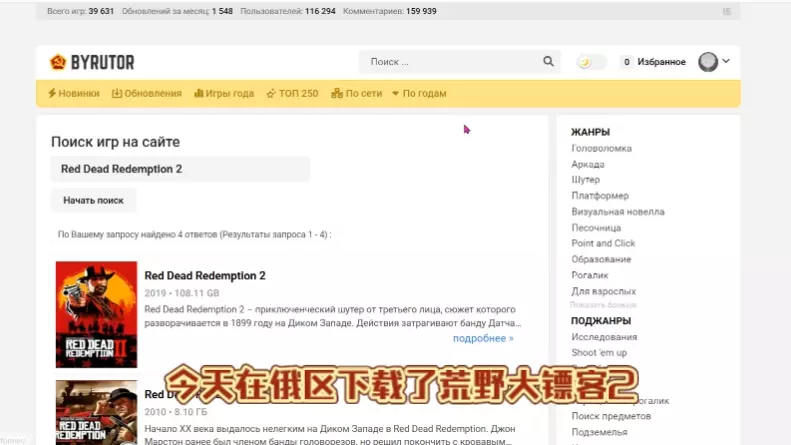Select the Платформер genre
The height and width of the screenshot is (445, 791).
click(x=600, y=195)
